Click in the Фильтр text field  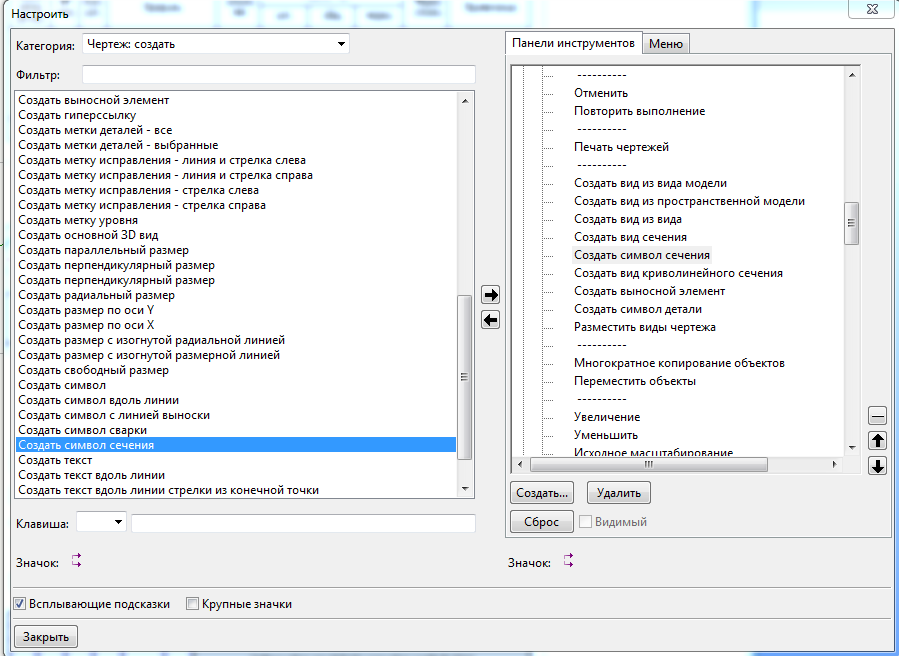tap(278, 75)
